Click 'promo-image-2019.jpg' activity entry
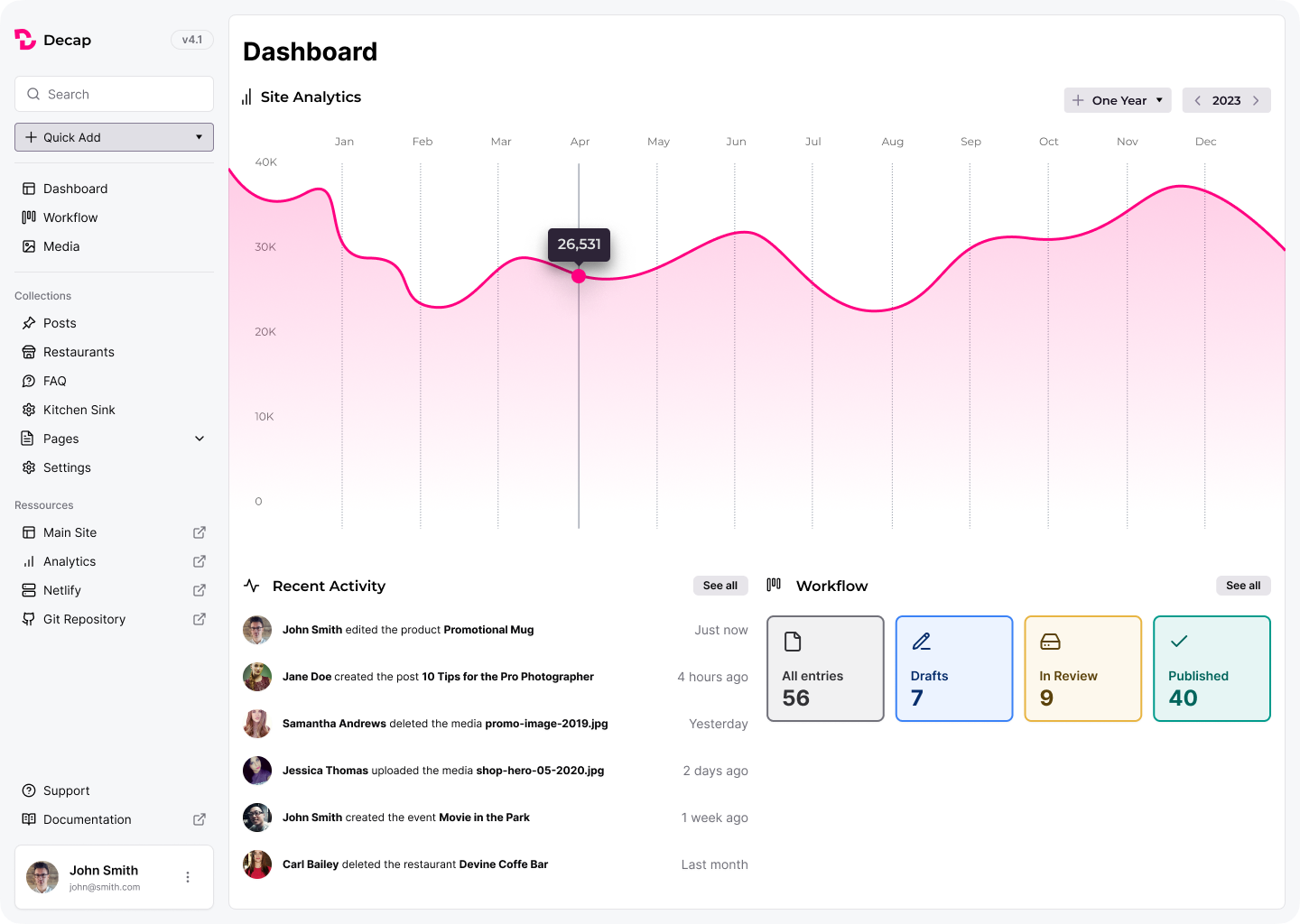Image resolution: width=1300 pixels, height=924 pixels. [546, 724]
